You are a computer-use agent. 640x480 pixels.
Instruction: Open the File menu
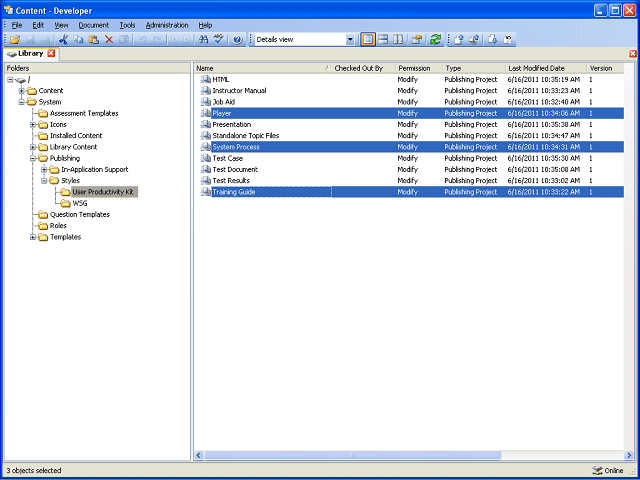pos(17,25)
